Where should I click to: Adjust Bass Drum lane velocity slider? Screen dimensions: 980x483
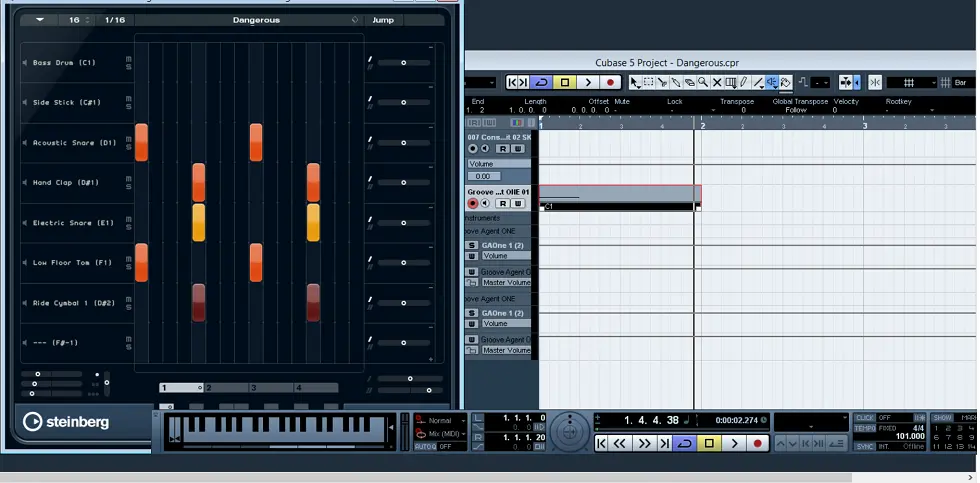[404, 62]
